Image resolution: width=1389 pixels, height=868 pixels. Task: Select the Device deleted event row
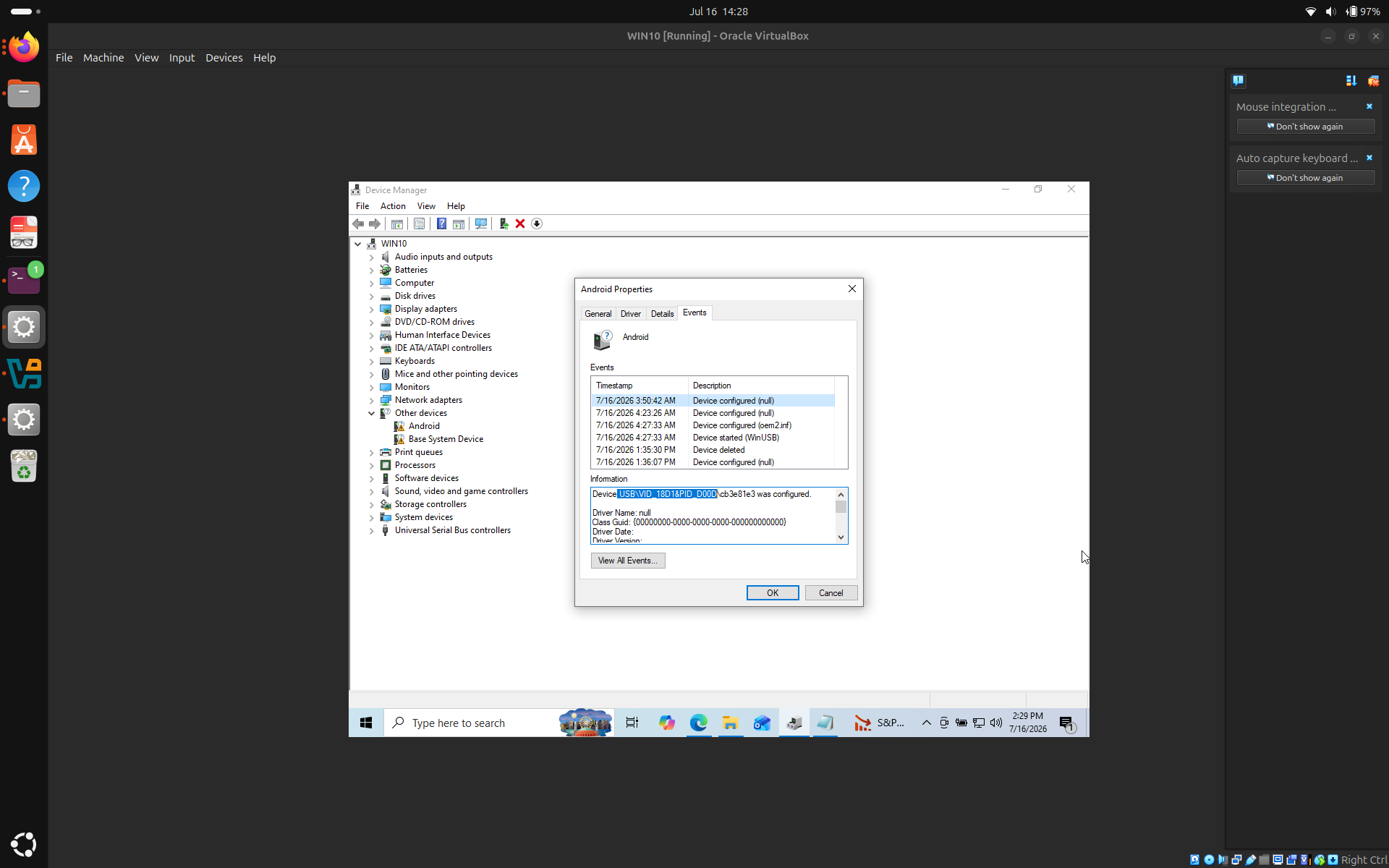tap(713, 450)
